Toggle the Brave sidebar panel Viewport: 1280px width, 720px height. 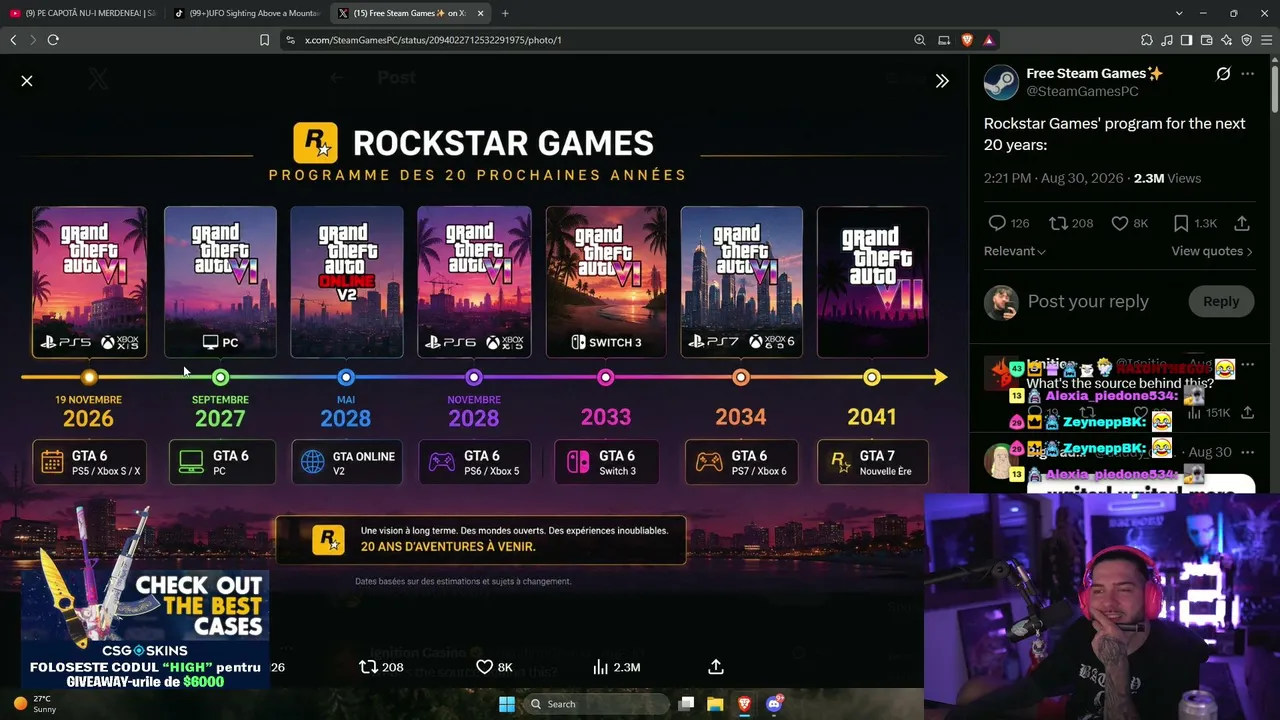(x=1187, y=40)
